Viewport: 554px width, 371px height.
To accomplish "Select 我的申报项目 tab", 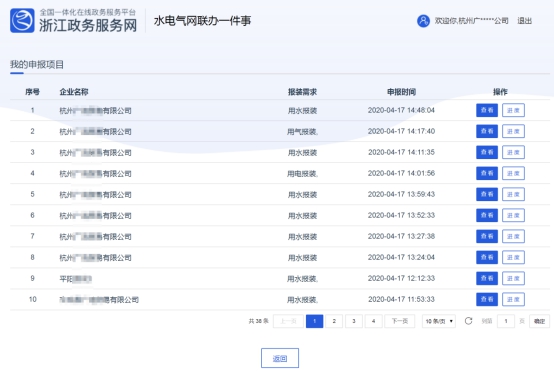I will click(37, 65).
